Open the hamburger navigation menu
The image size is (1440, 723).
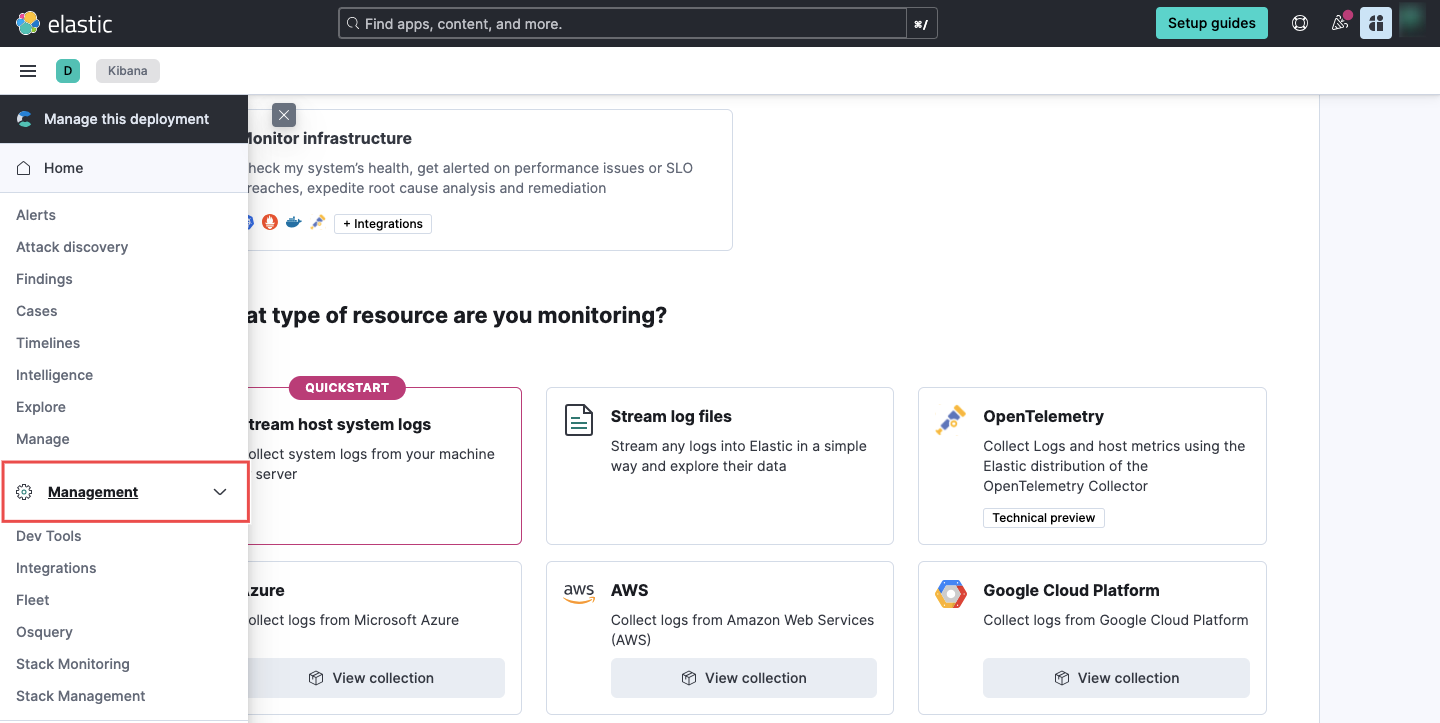tap(27, 70)
